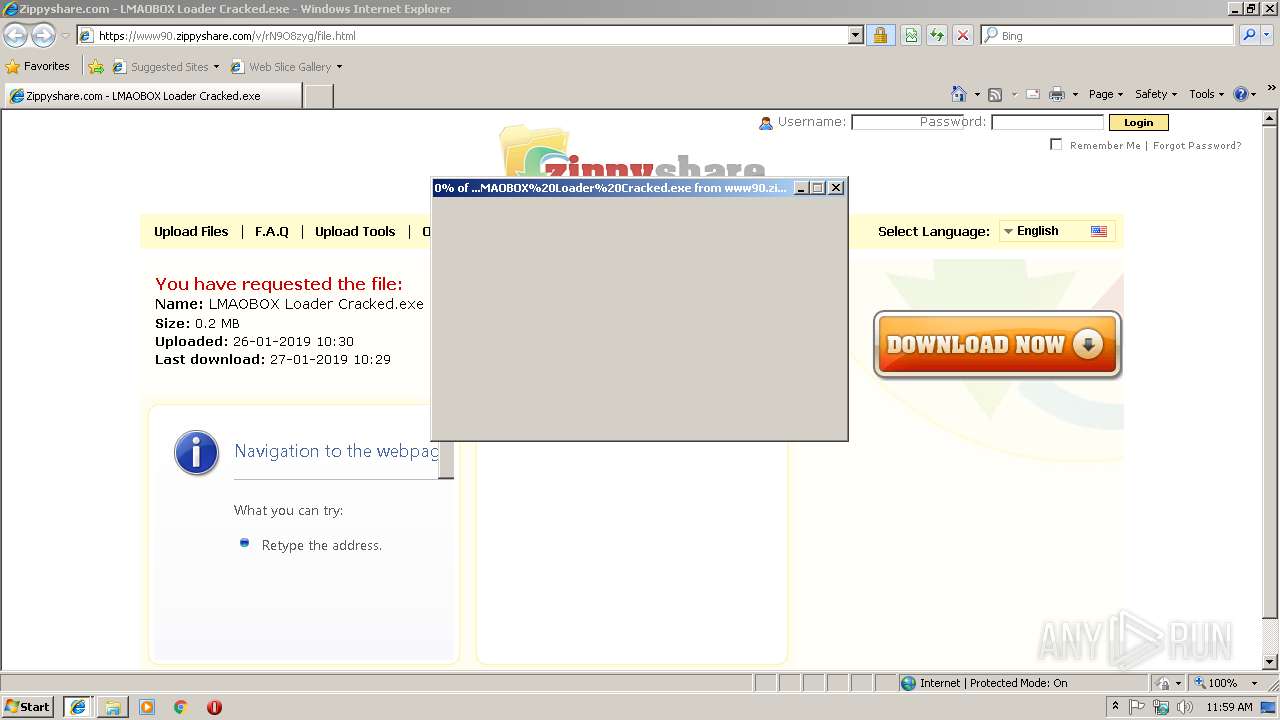
Task: Click the blue Help question mark icon
Action: pos(1241,94)
